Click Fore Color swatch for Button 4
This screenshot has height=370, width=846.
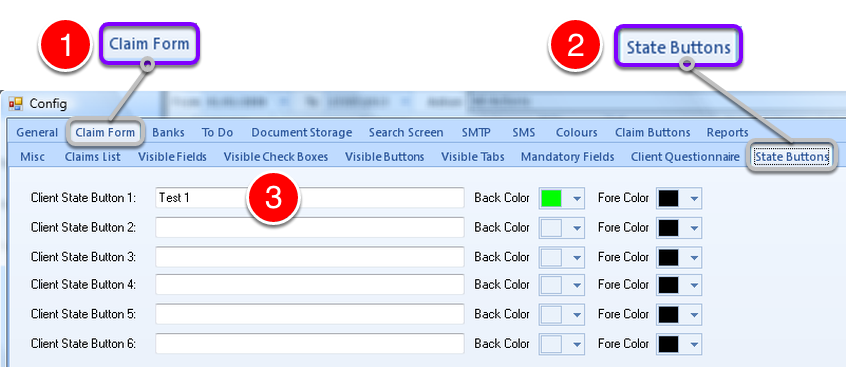point(668,285)
